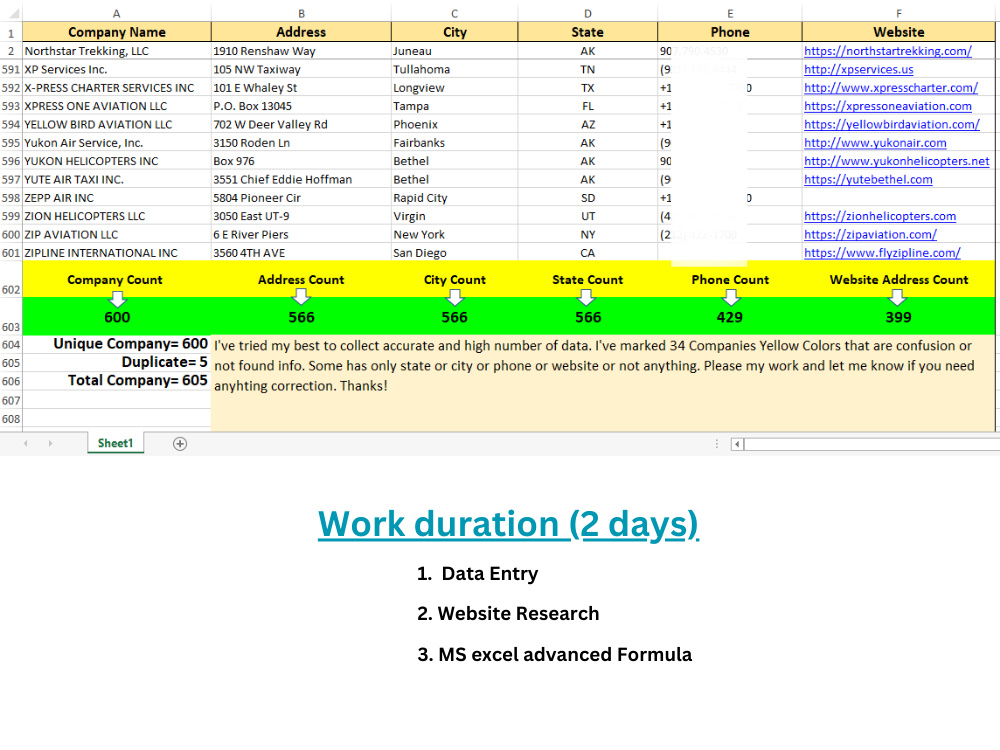Switch to the Sheet1 tab
This screenshot has height=750, width=1000.
click(x=115, y=442)
